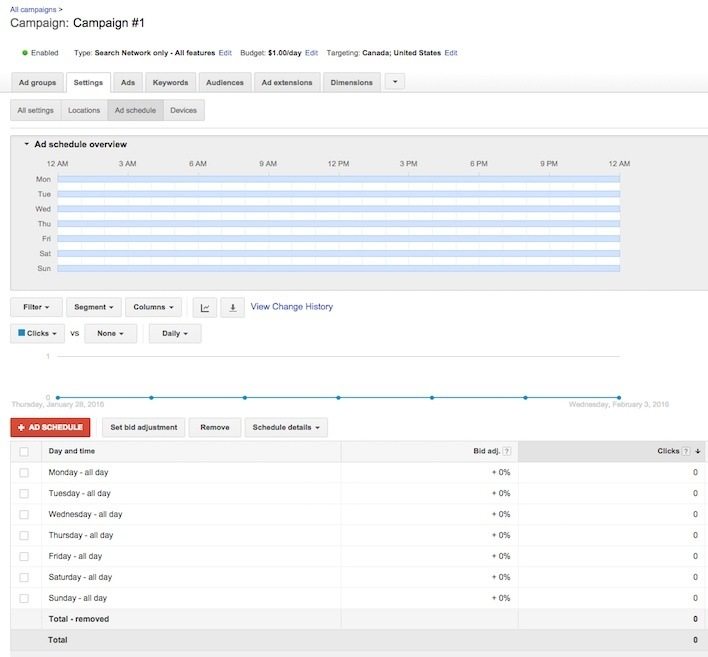This screenshot has height=657, width=708.
Task: Click the Remove button
Action: point(215,428)
